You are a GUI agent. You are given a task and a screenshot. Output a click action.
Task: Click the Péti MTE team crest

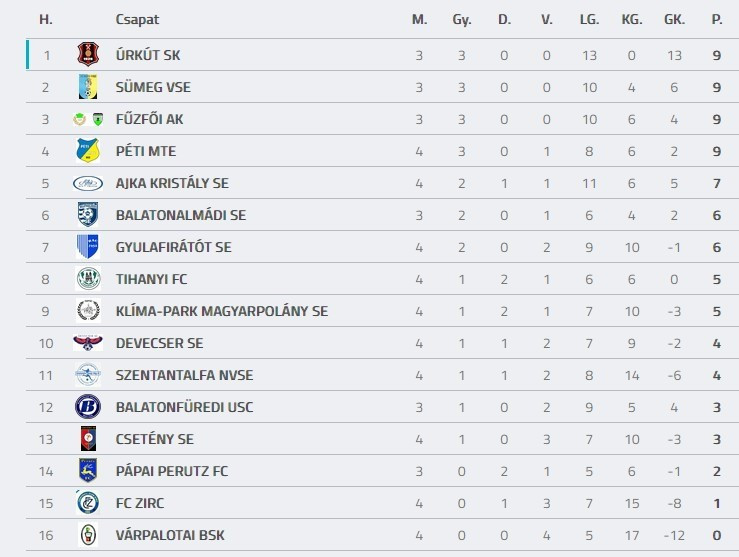pos(88,151)
